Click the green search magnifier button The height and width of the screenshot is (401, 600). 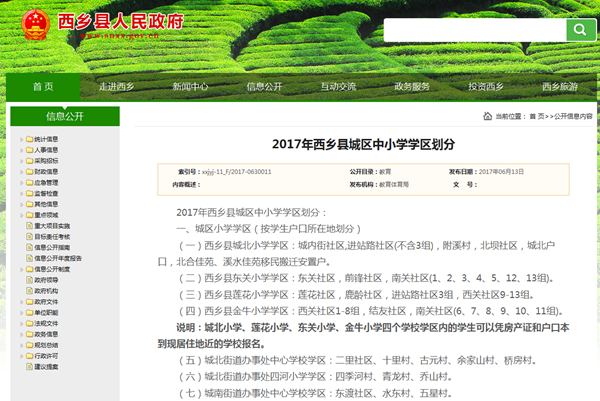pos(580,30)
